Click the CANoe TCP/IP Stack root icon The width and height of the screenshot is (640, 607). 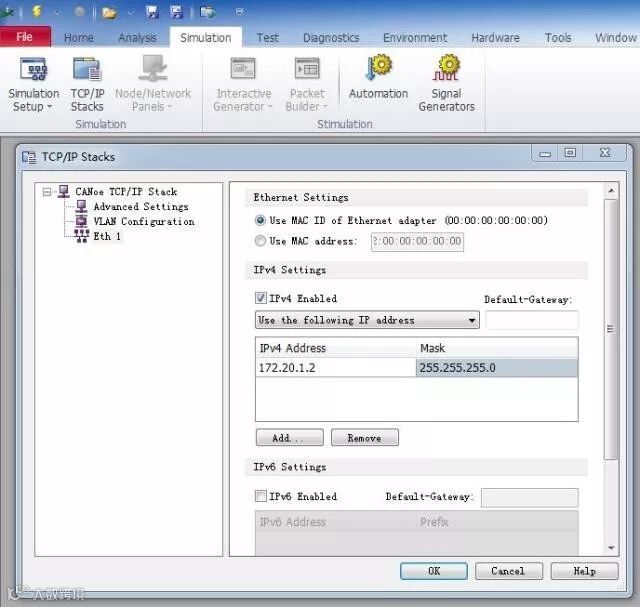pos(64,191)
